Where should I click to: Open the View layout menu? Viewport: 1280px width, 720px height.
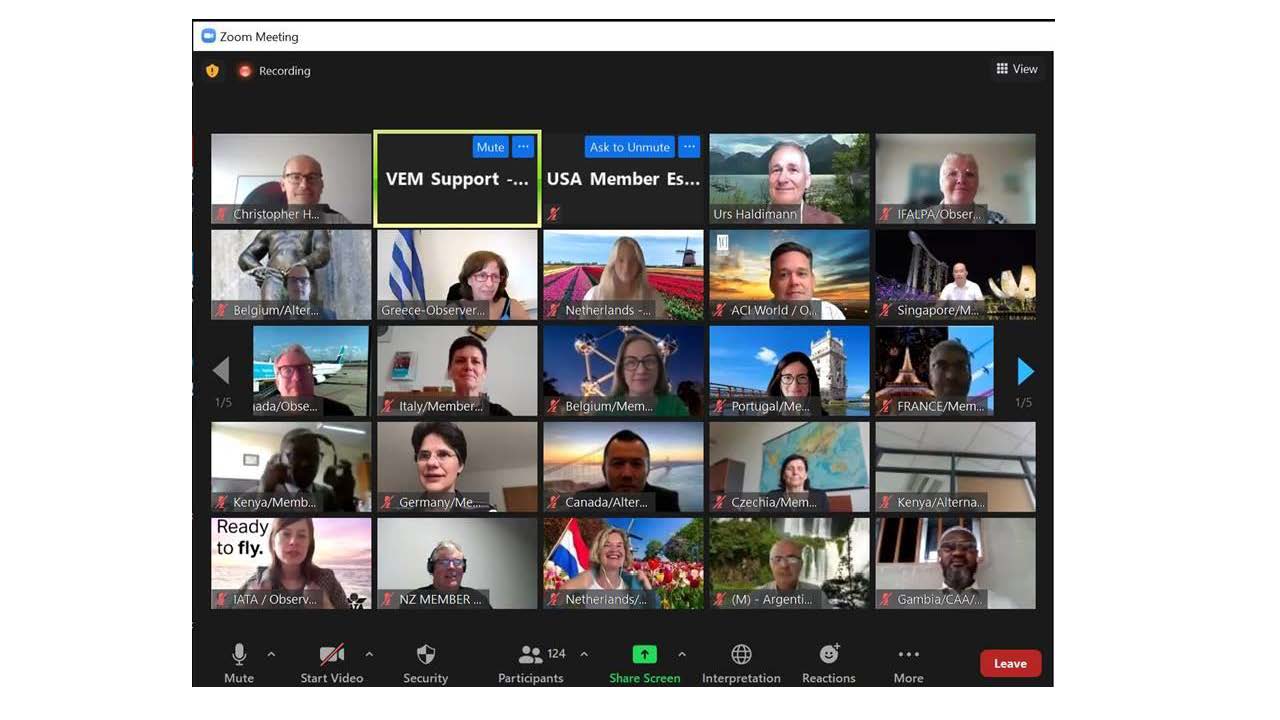[1017, 69]
